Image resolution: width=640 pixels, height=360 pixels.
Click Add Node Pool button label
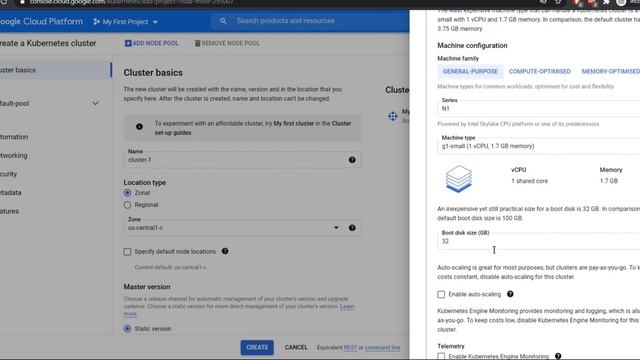[155, 43]
